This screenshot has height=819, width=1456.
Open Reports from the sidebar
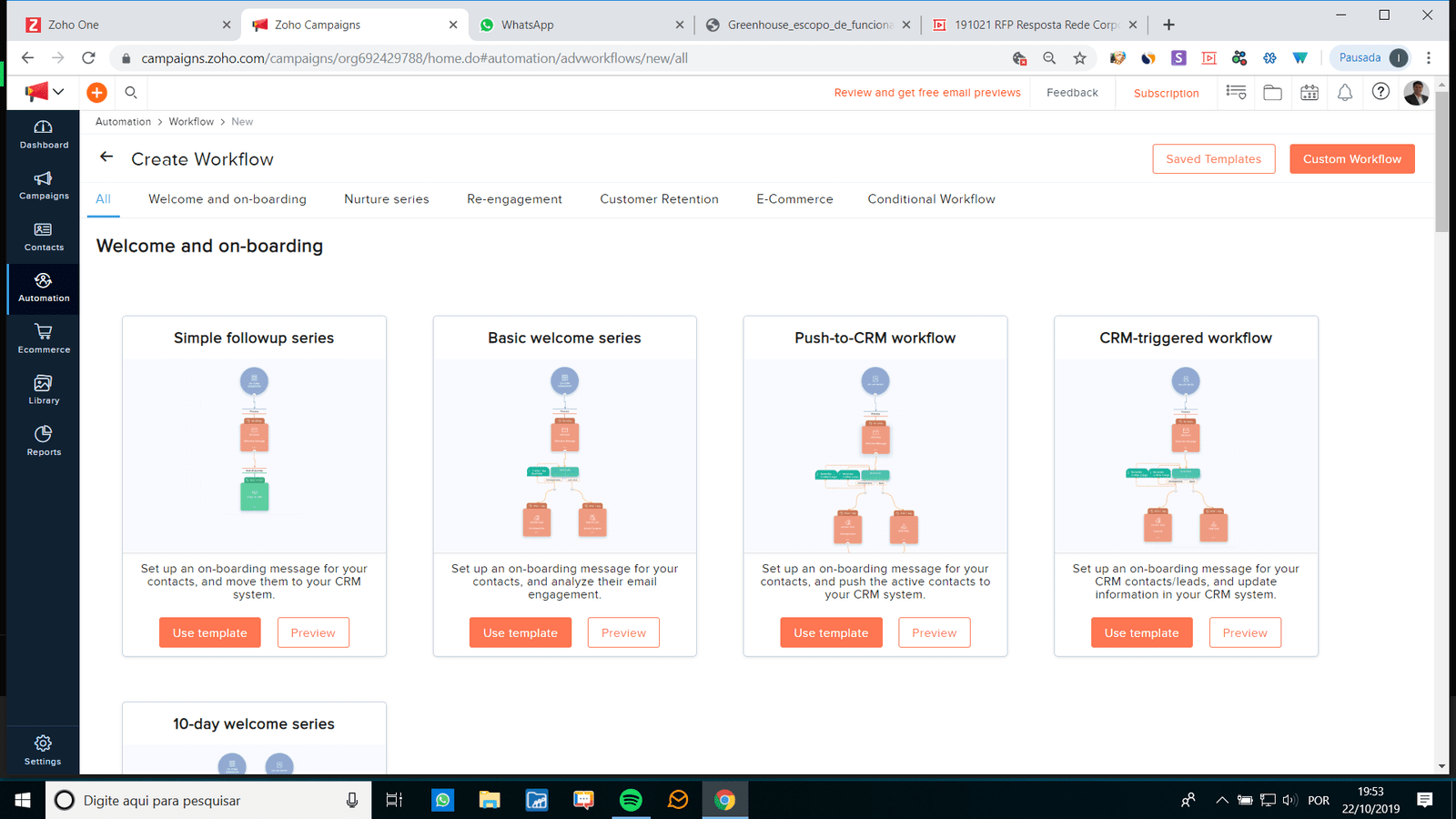(x=44, y=441)
